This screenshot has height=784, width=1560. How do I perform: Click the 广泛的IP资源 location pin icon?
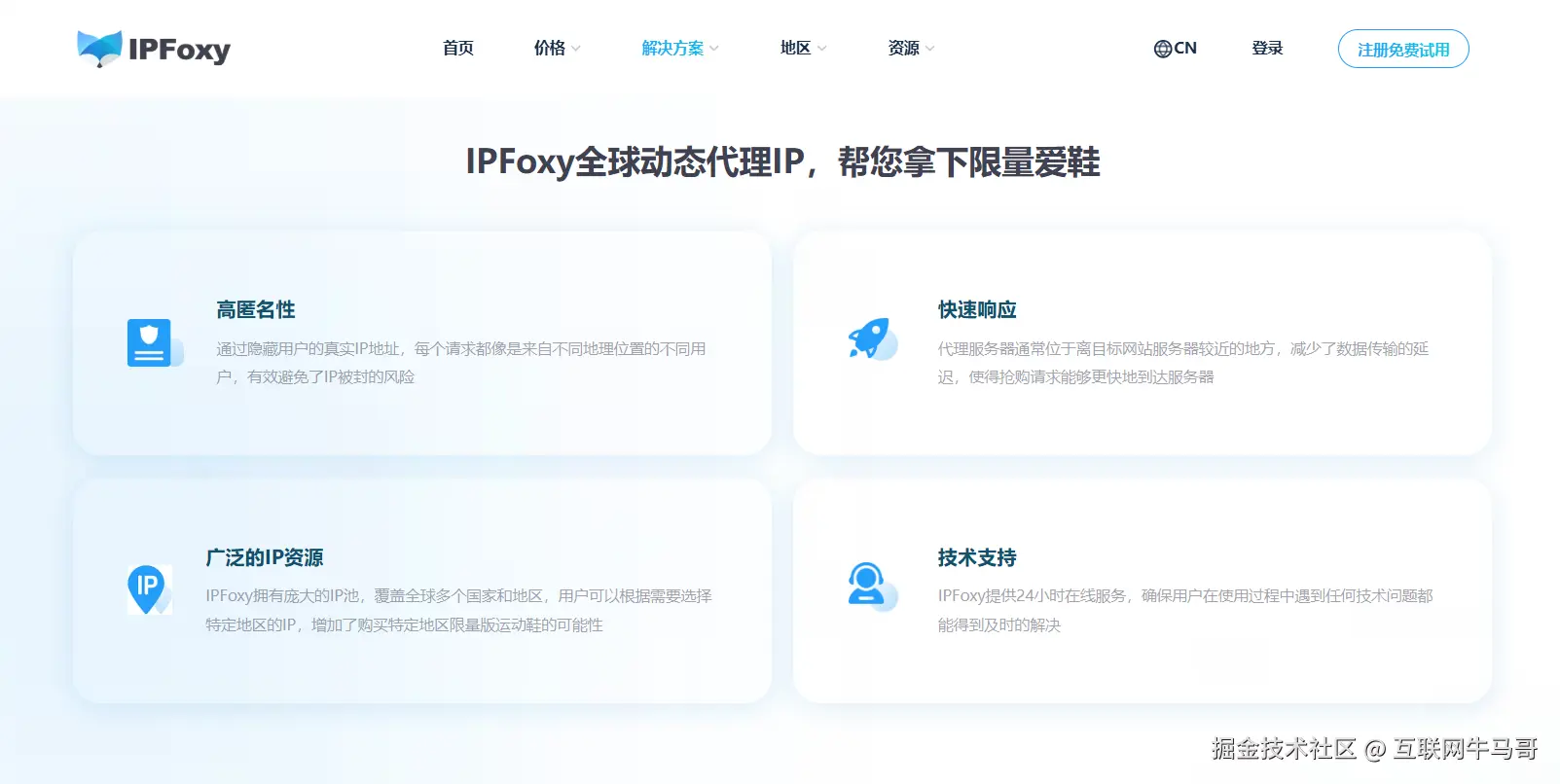[x=149, y=589]
